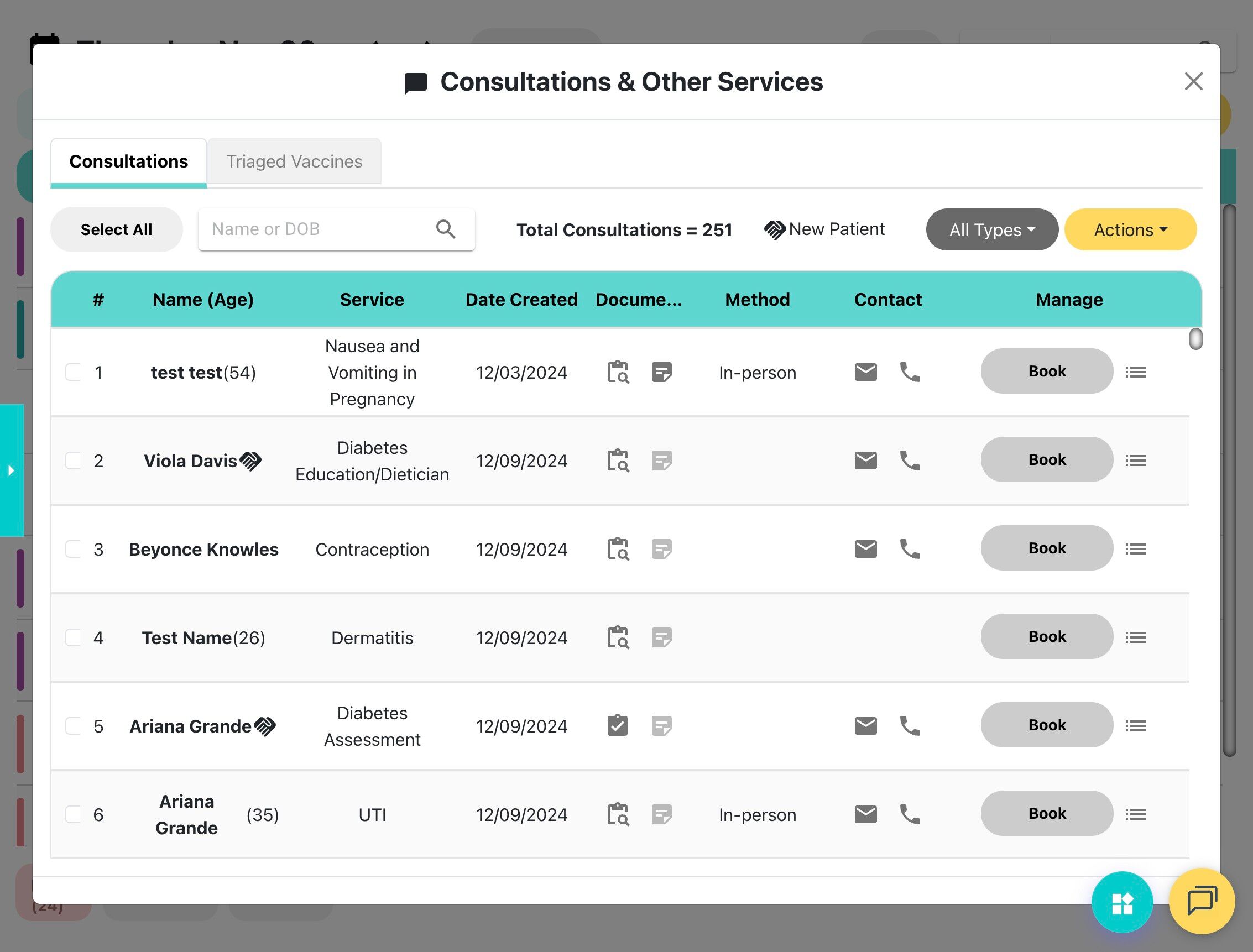This screenshot has width=1253, height=952.
Task: Select checkbox for row 6 UTI consultation
Action: [74, 814]
